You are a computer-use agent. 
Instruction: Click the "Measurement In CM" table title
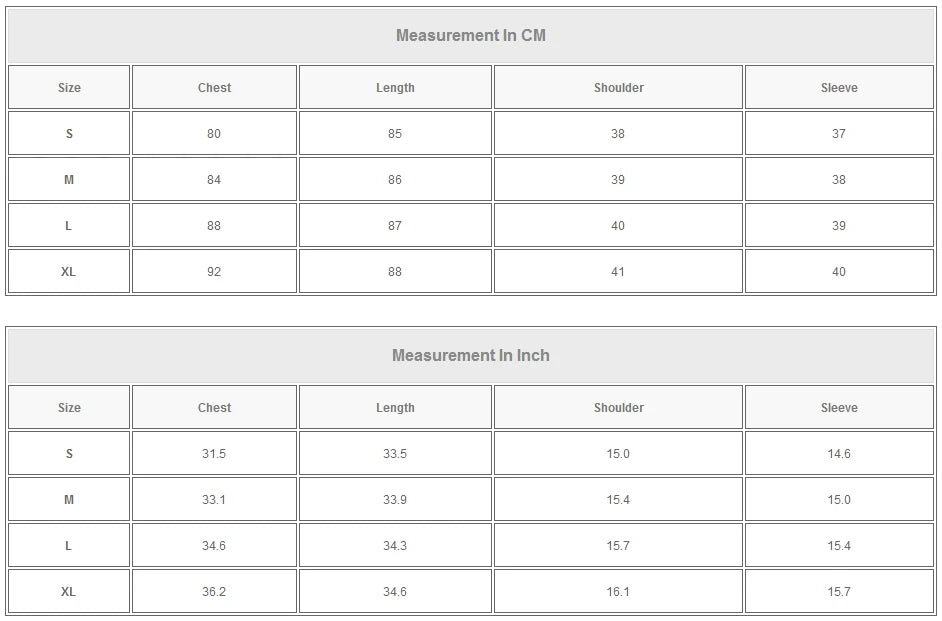coord(471,36)
